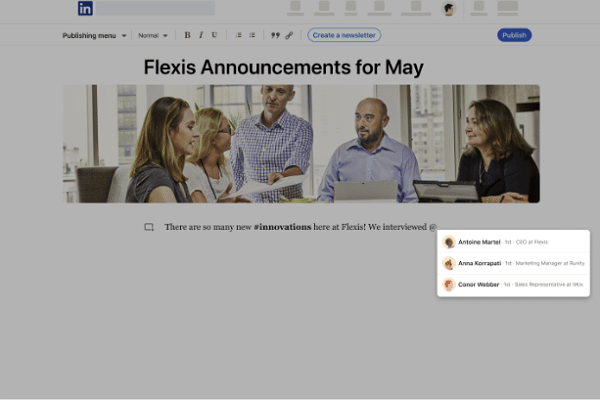Insert a hyperlink with link icon
This screenshot has width=600, height=400.
pyautogui.click(x=289, y=35)
